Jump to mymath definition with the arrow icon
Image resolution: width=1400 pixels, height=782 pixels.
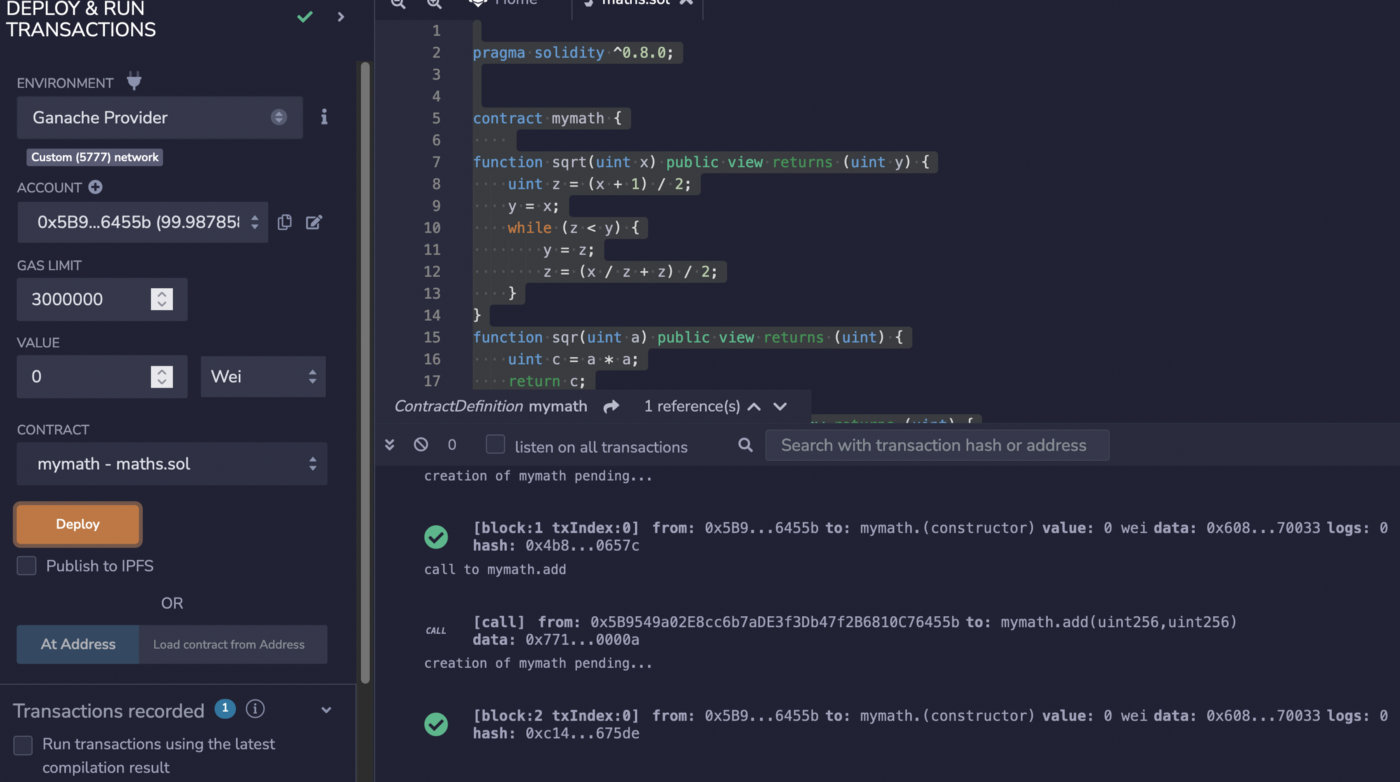(611, 406)
